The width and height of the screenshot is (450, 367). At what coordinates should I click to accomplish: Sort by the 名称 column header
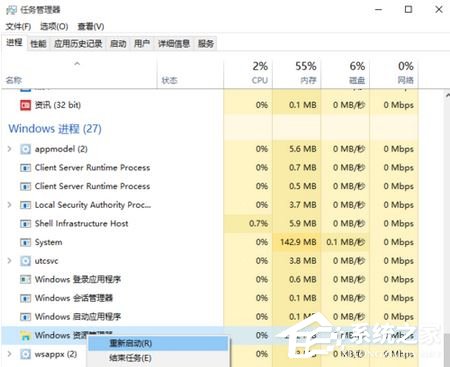[x=14, y=80]
